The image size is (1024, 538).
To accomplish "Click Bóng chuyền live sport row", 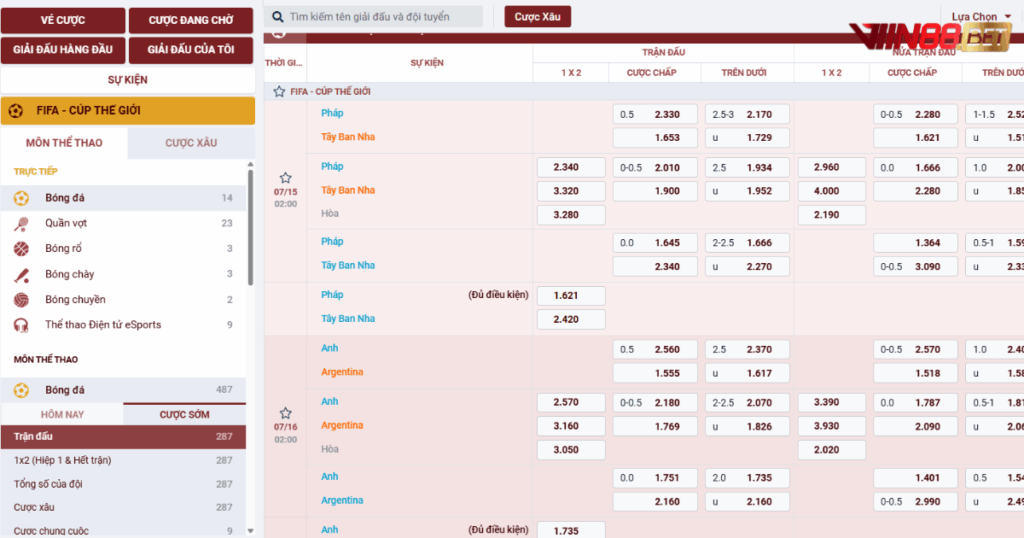I will 123,300.
